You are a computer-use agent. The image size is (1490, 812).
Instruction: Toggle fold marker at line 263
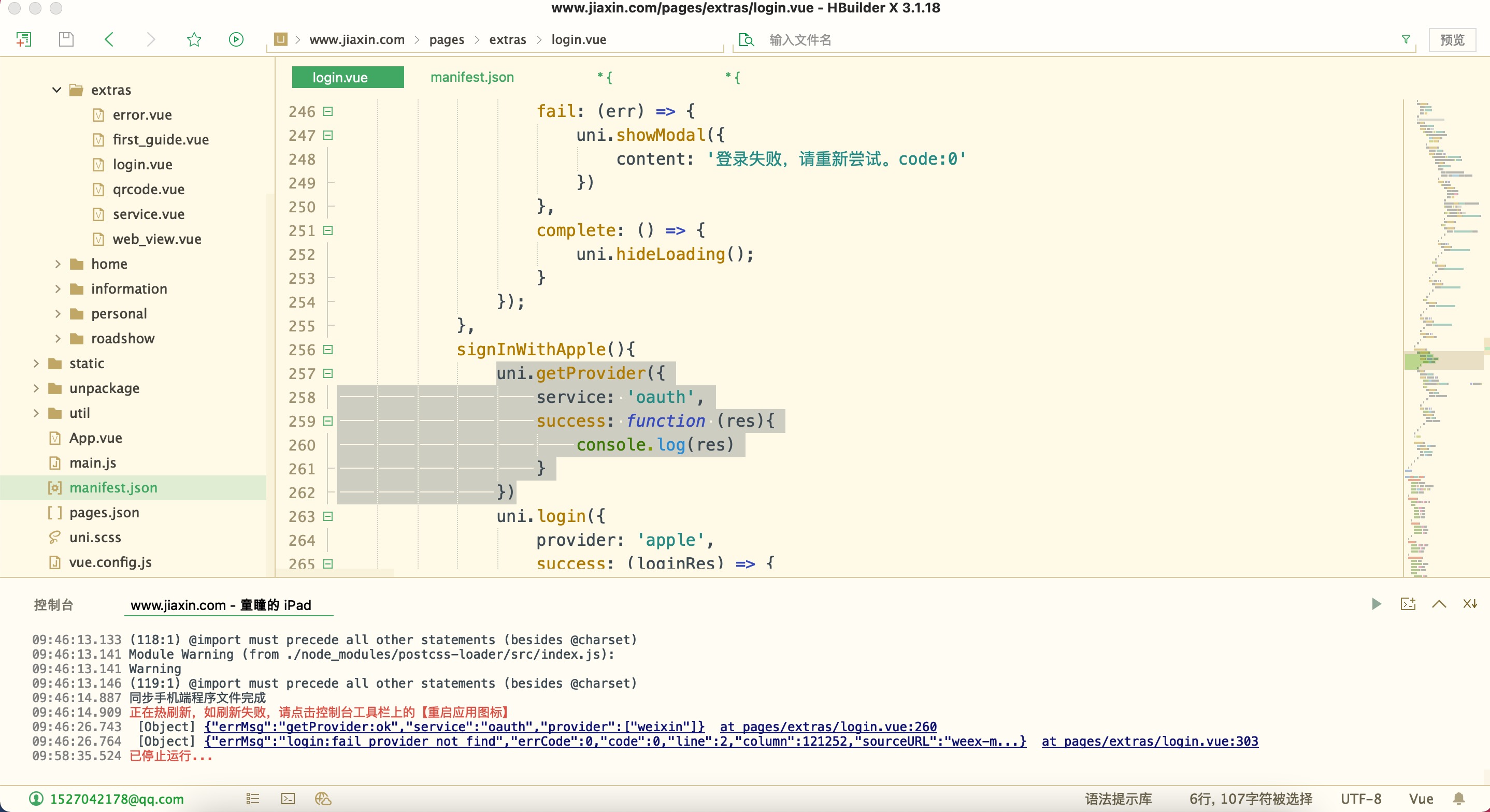pos(328,516)
